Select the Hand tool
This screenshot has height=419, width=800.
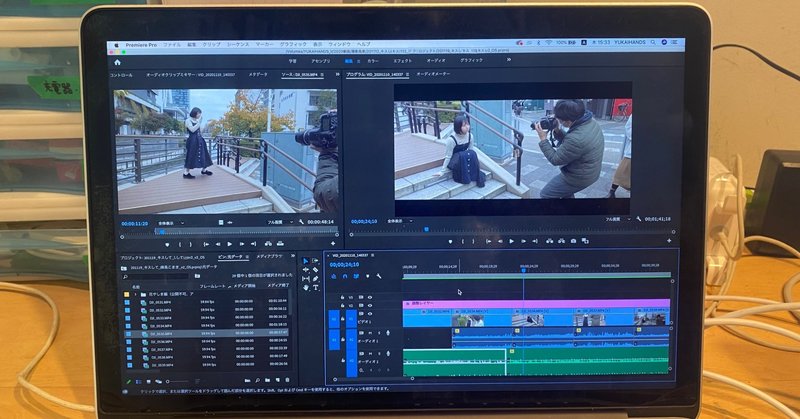[x=306, y=288]
